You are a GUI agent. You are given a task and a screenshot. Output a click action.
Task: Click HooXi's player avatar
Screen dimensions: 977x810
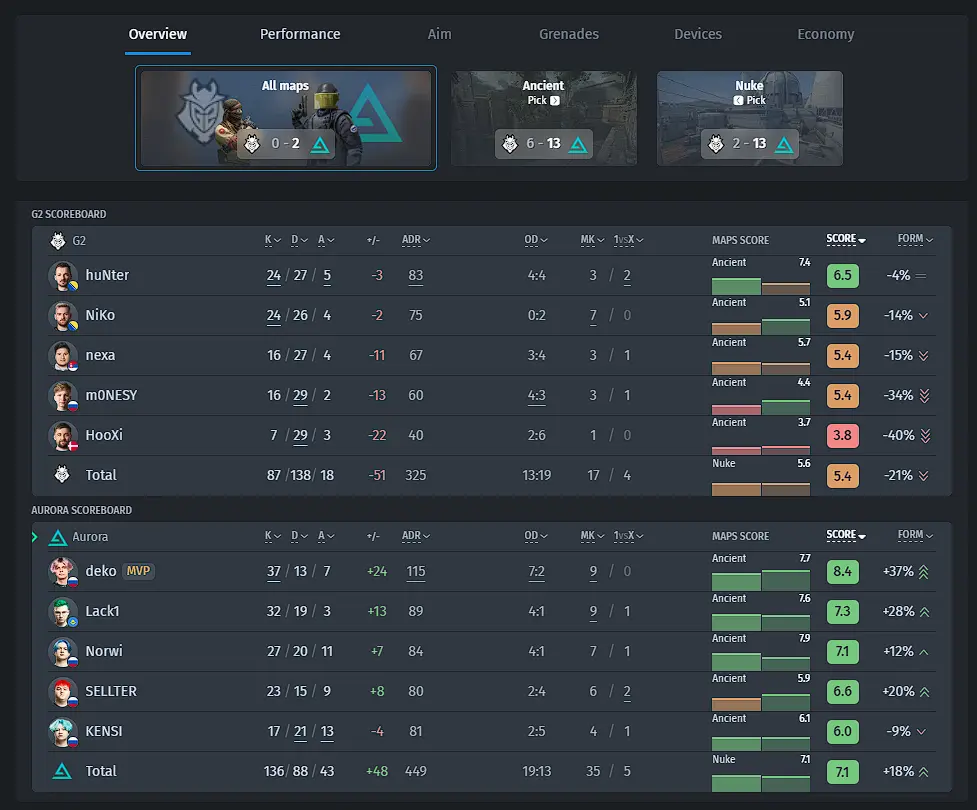[63, 436]
